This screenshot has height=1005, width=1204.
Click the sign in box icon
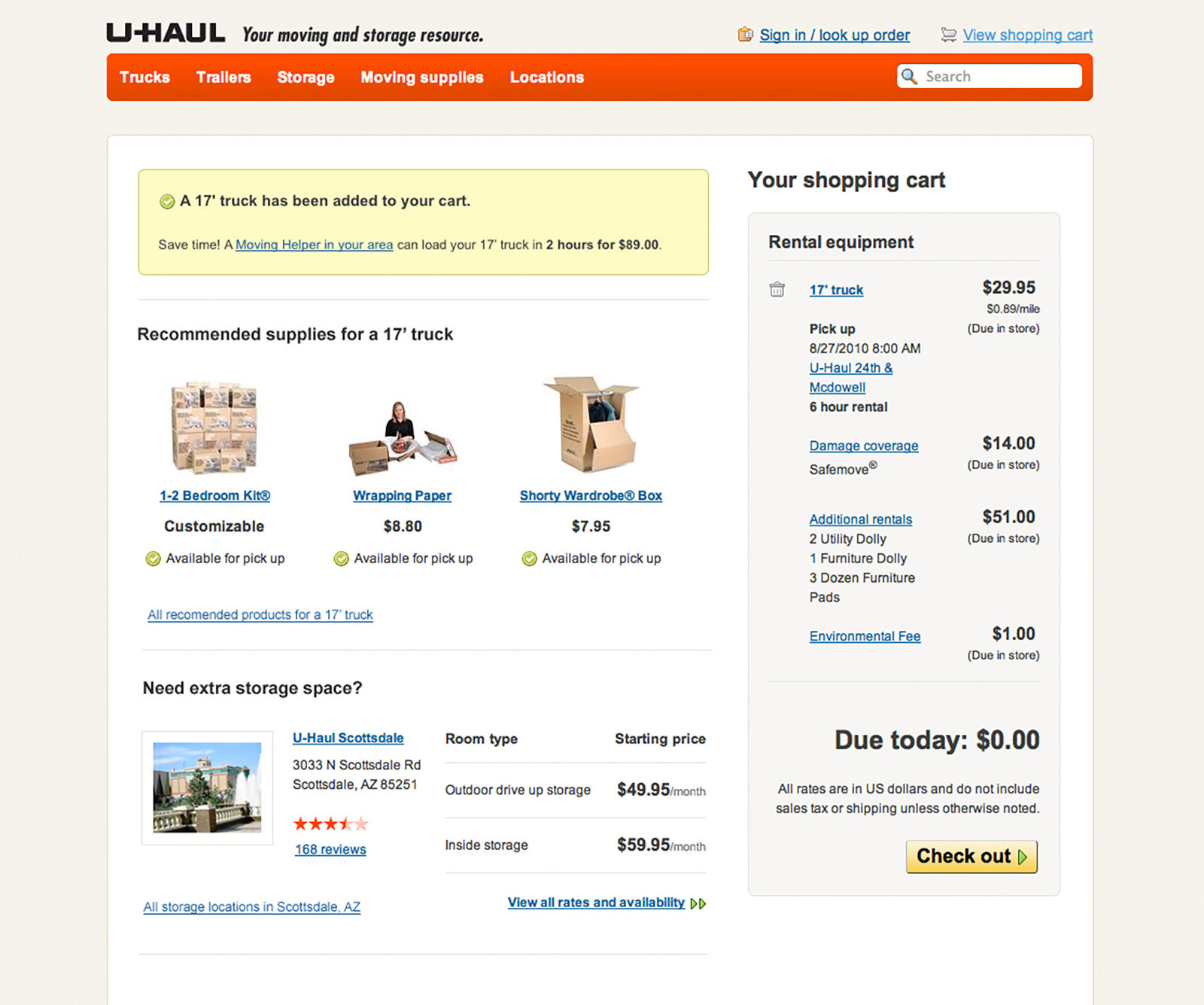[745, 34]
